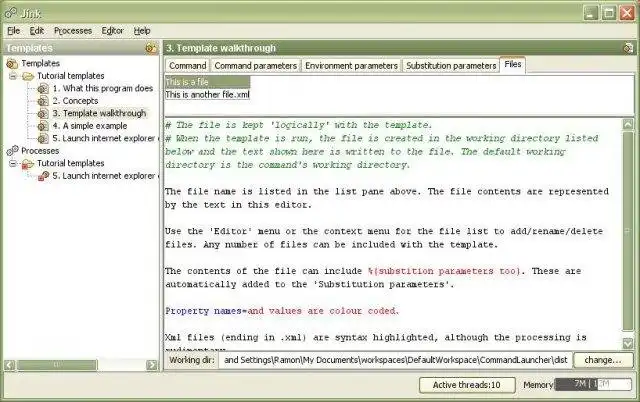Select 'This is another file.xml' in list
640x402 pixels.
click(207, 95)
